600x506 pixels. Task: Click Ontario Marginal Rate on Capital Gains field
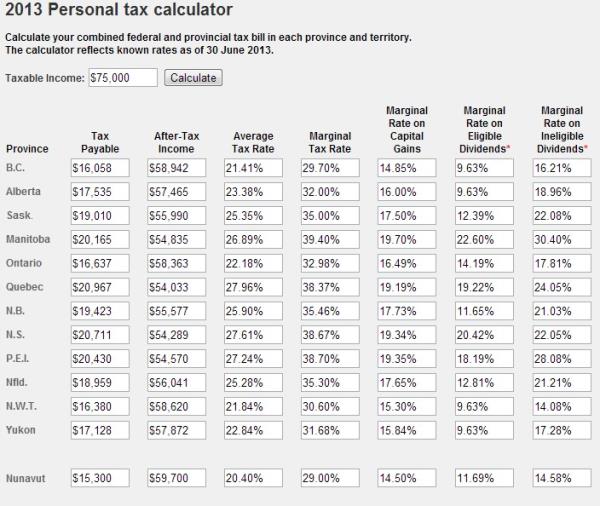(408, 264)
